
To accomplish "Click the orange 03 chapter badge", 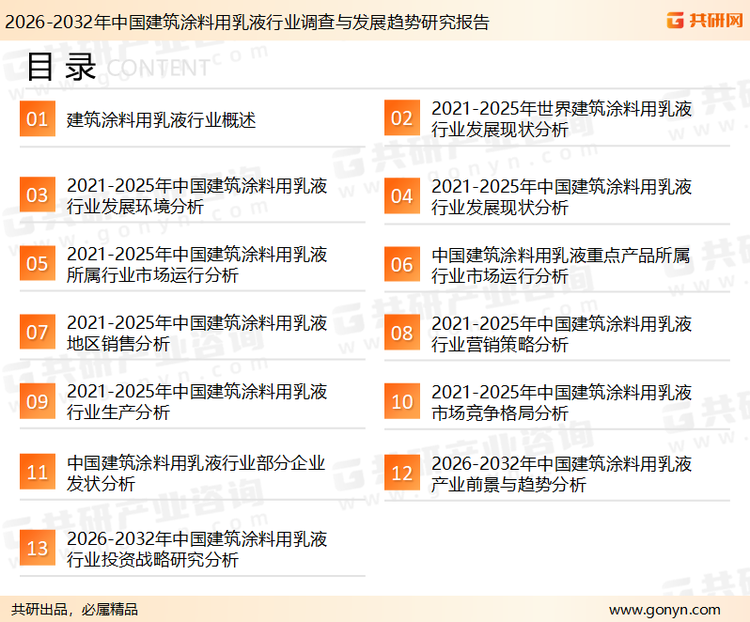I will click(x=37, y=195).
